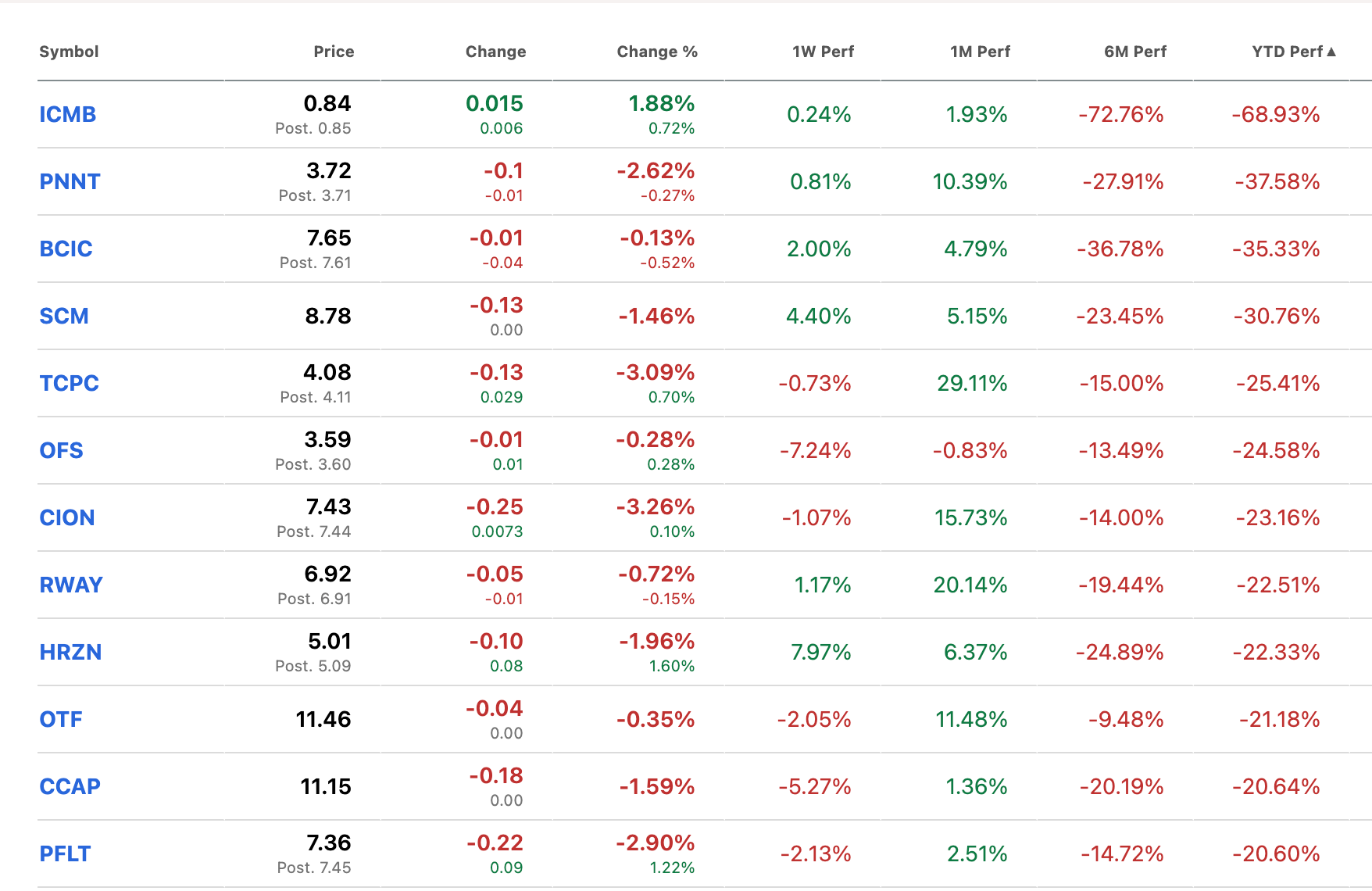This screenshot has width=1372, height=891.
Task: Select the SCM ticker symbol
Action: tap(64, 316)
